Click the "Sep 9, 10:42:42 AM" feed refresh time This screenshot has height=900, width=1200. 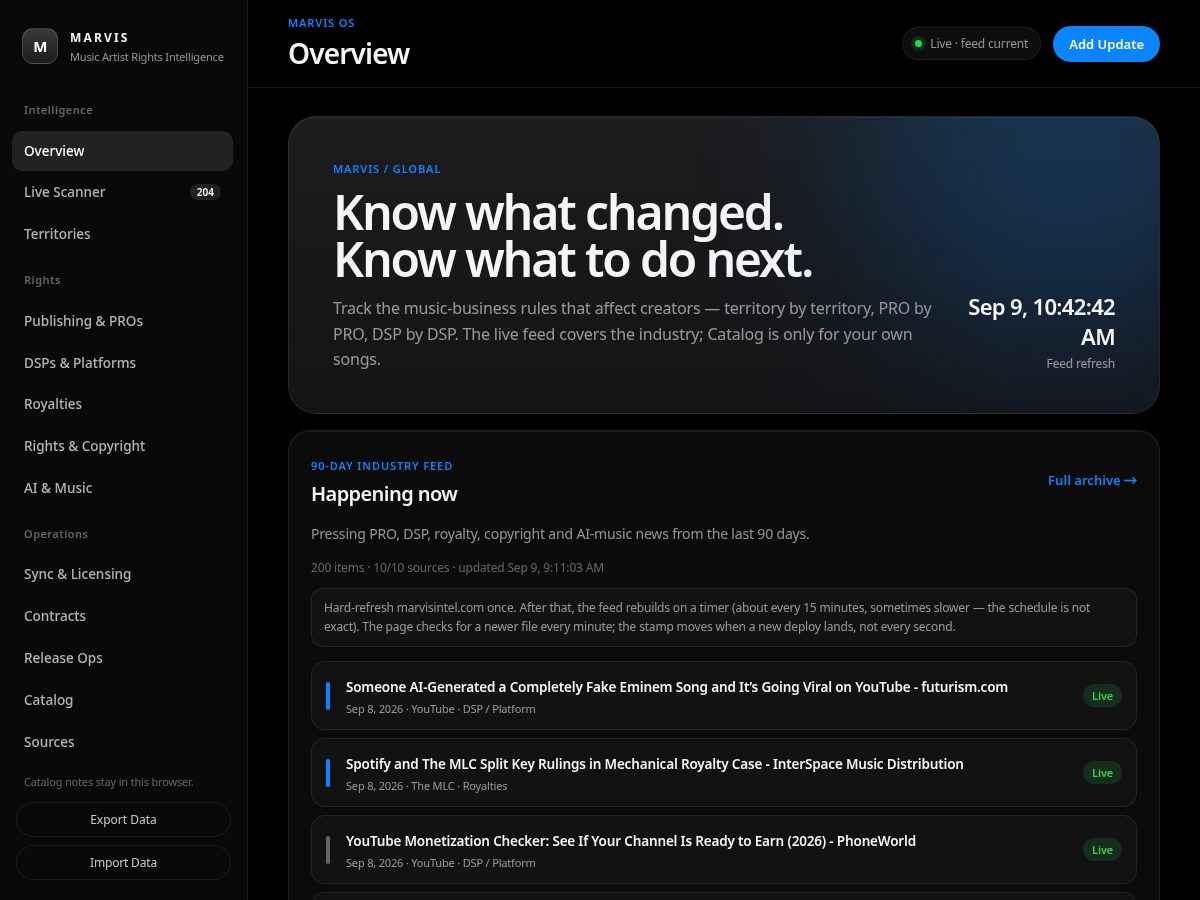tap(1041, 322)
